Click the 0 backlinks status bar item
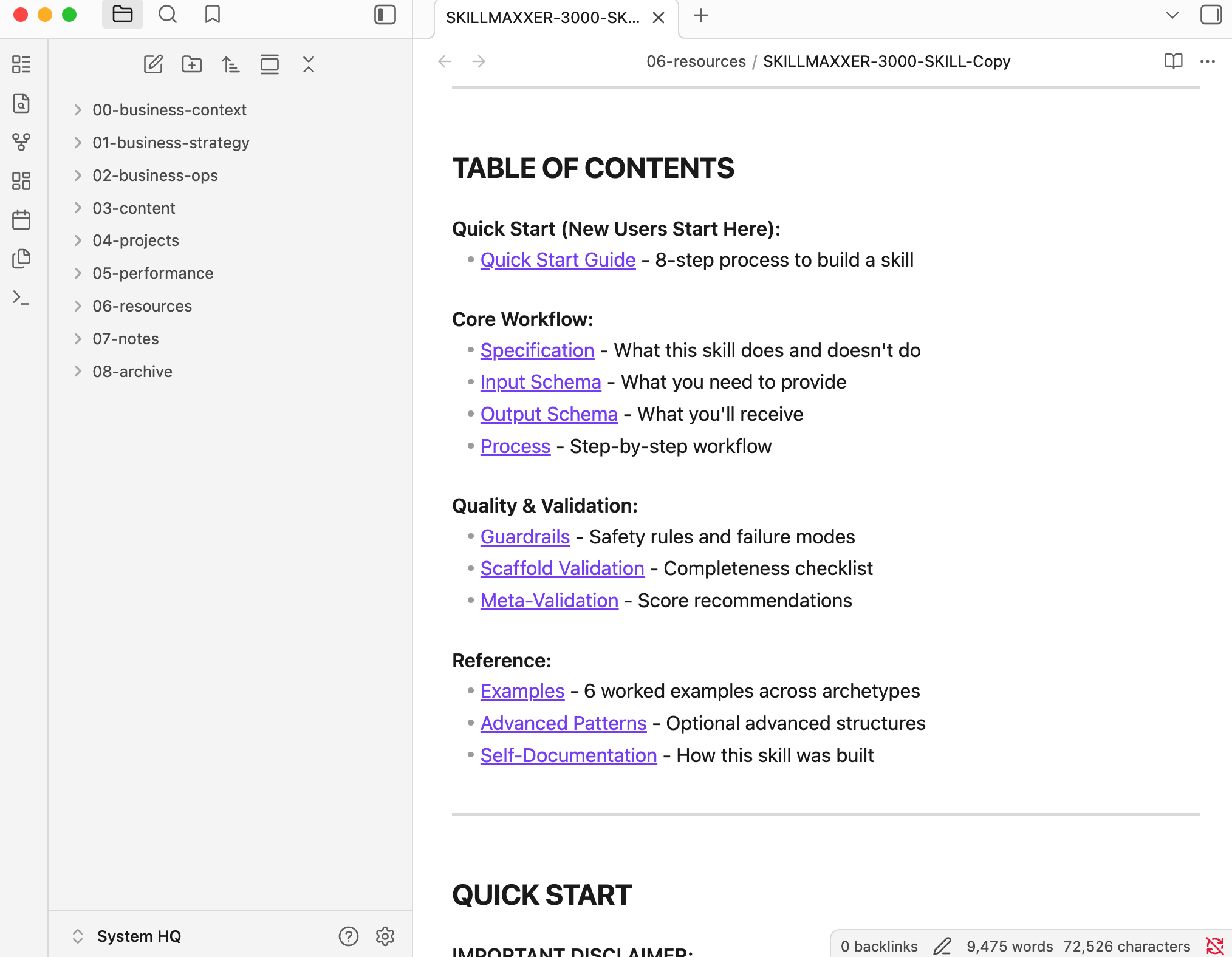This screenshot has width=1232, height=957. (x=878, y=946)
